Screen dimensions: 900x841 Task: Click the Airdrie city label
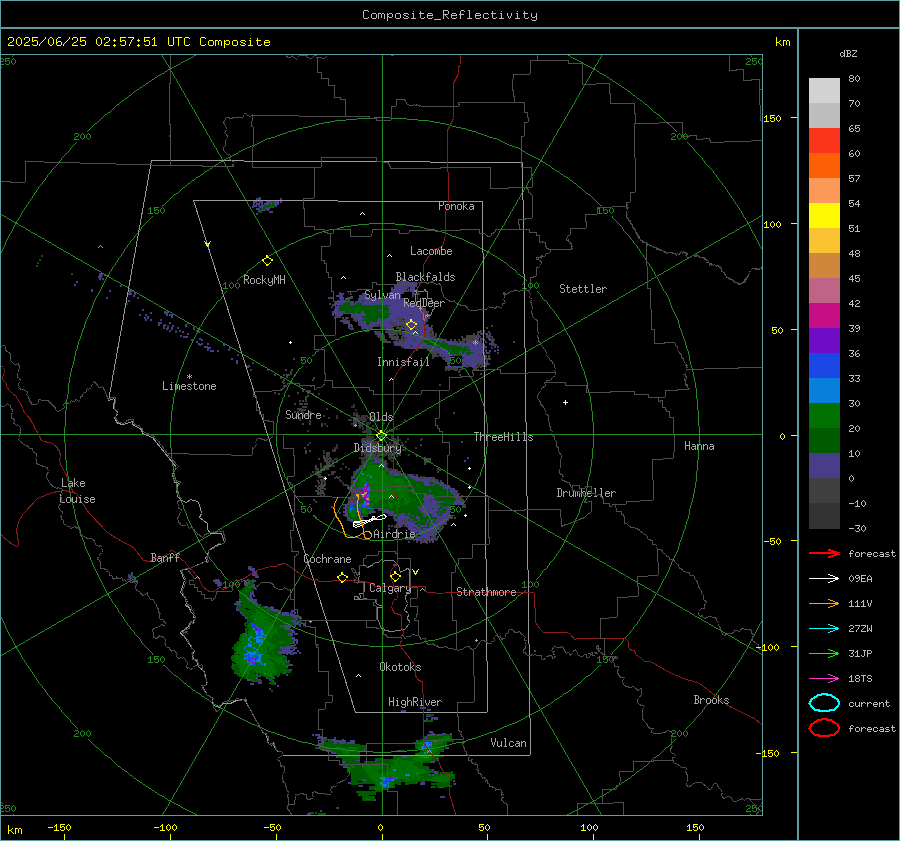[x=394, y=534]
